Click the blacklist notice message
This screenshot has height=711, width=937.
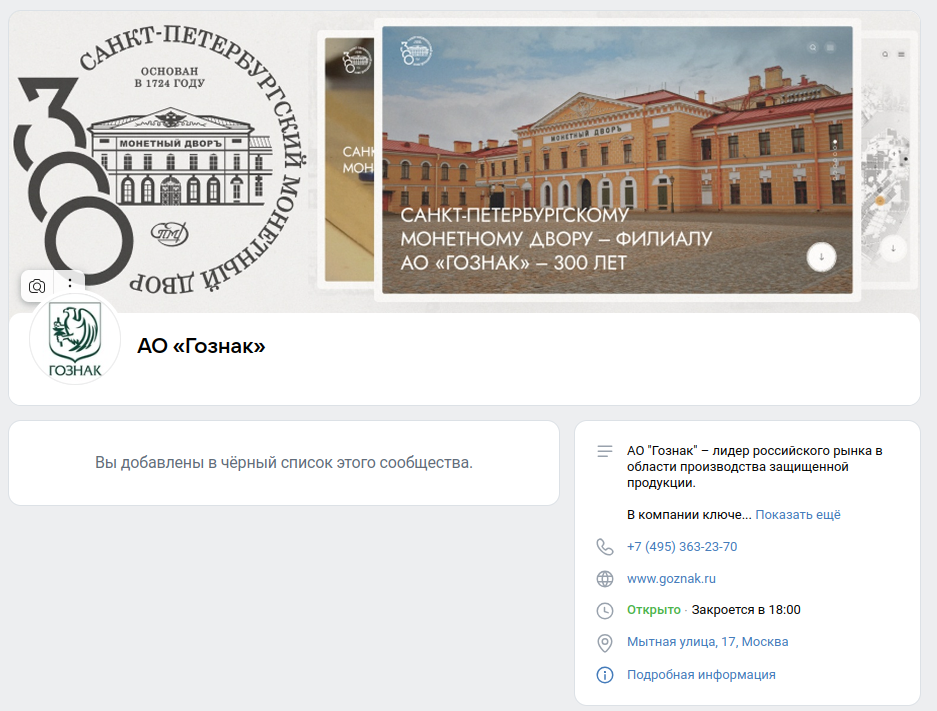[x=284, y=462]
